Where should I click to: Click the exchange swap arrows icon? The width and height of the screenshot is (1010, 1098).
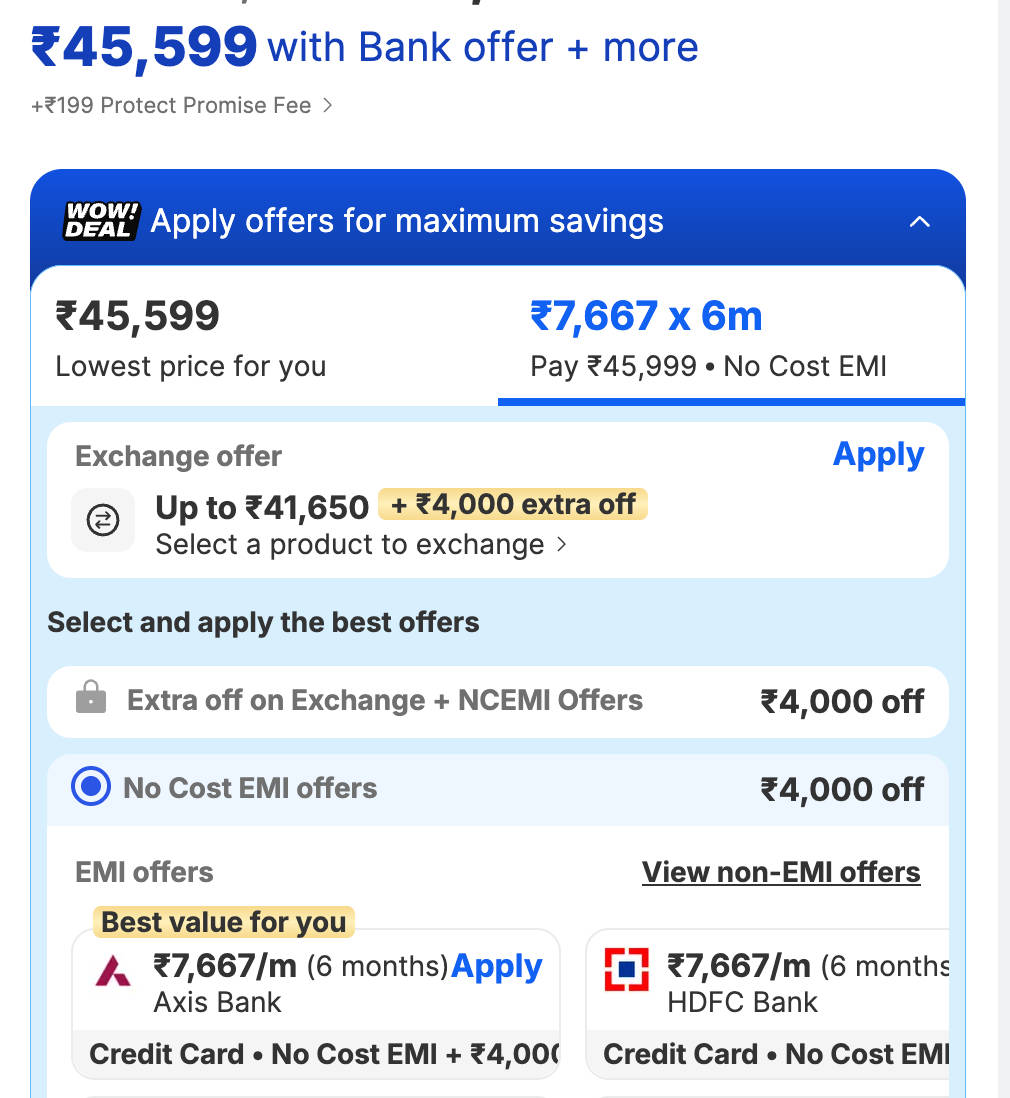pos(103,520)
